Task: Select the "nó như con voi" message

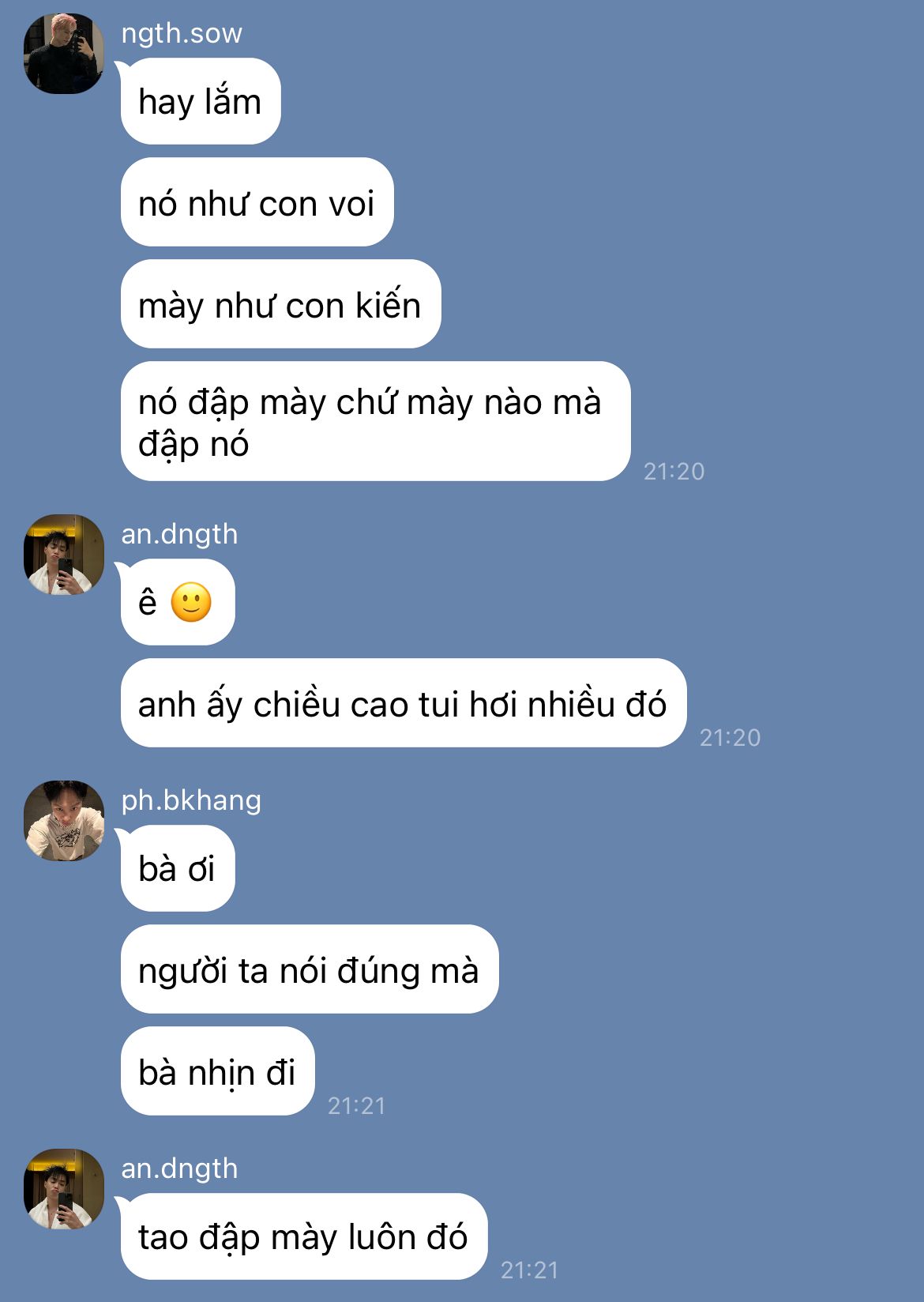Action: tap(257, 202)
